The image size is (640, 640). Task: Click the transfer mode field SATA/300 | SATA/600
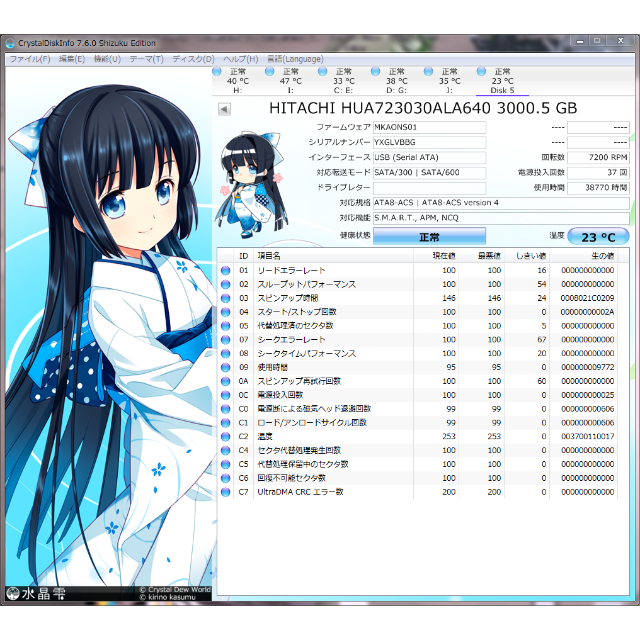click(429, 173)
